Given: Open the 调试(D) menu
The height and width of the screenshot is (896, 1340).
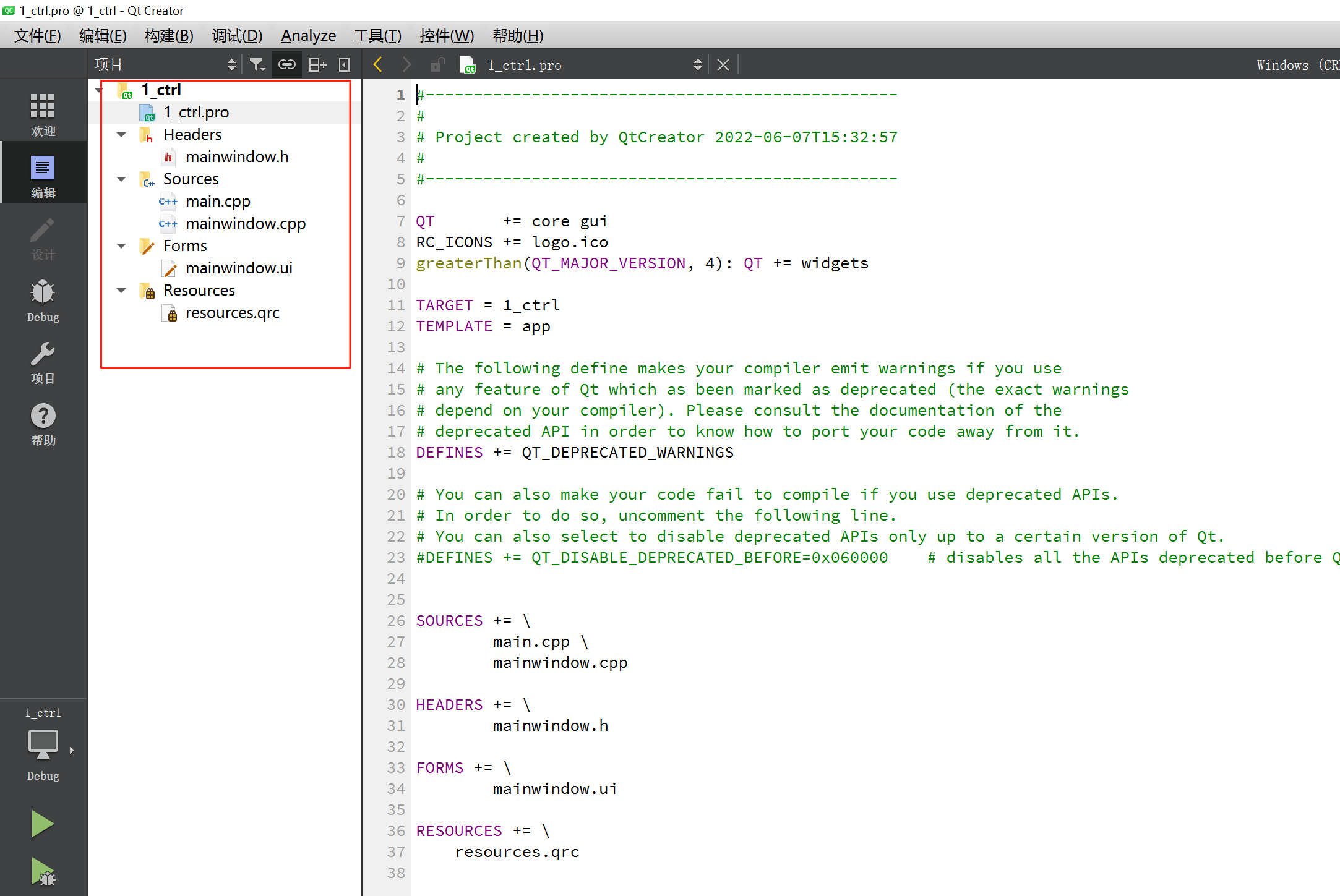Looking at the screenshot, I should [237, 36].
